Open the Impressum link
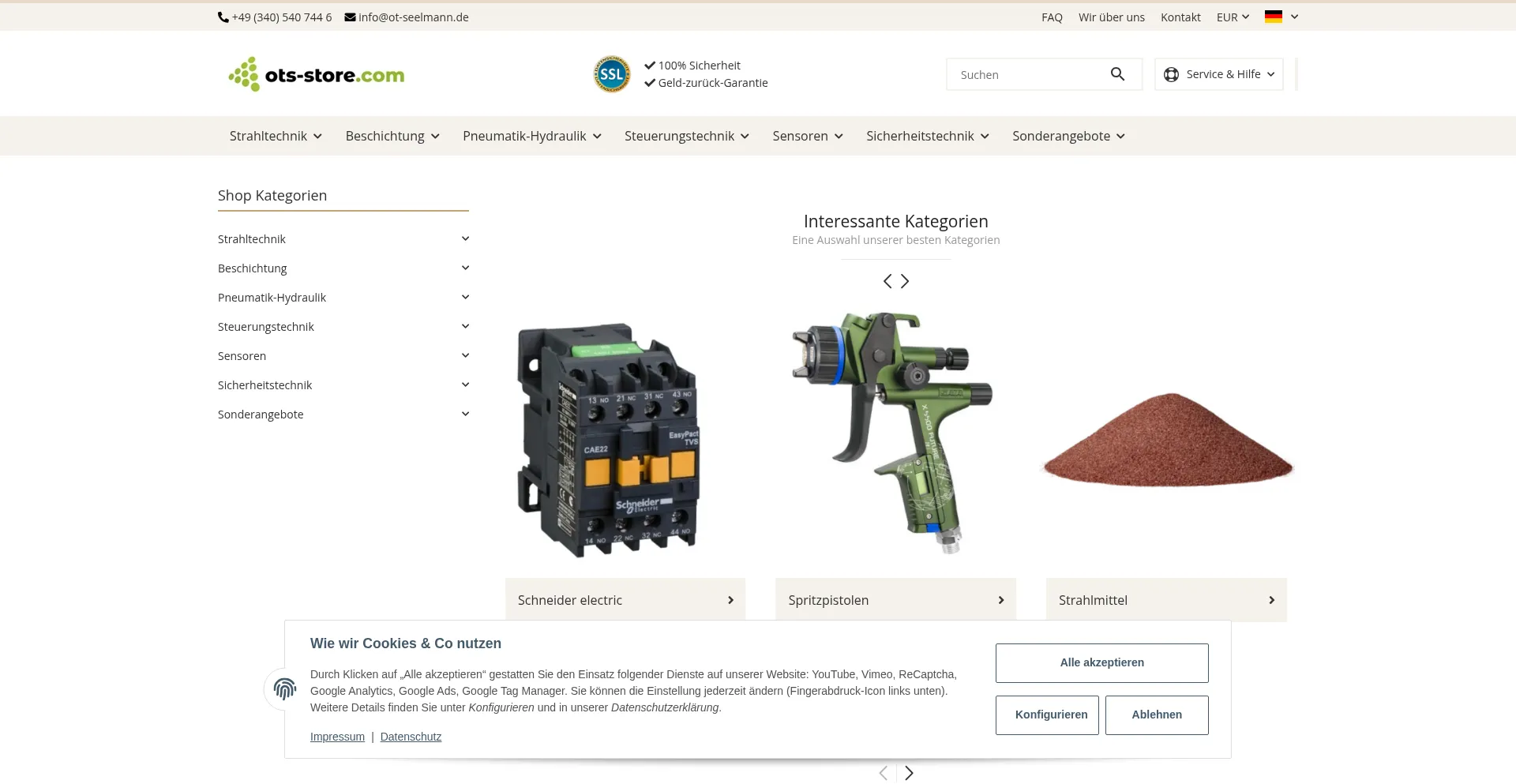Viewport: 1516px width, 784px height. tap(337, 737)
